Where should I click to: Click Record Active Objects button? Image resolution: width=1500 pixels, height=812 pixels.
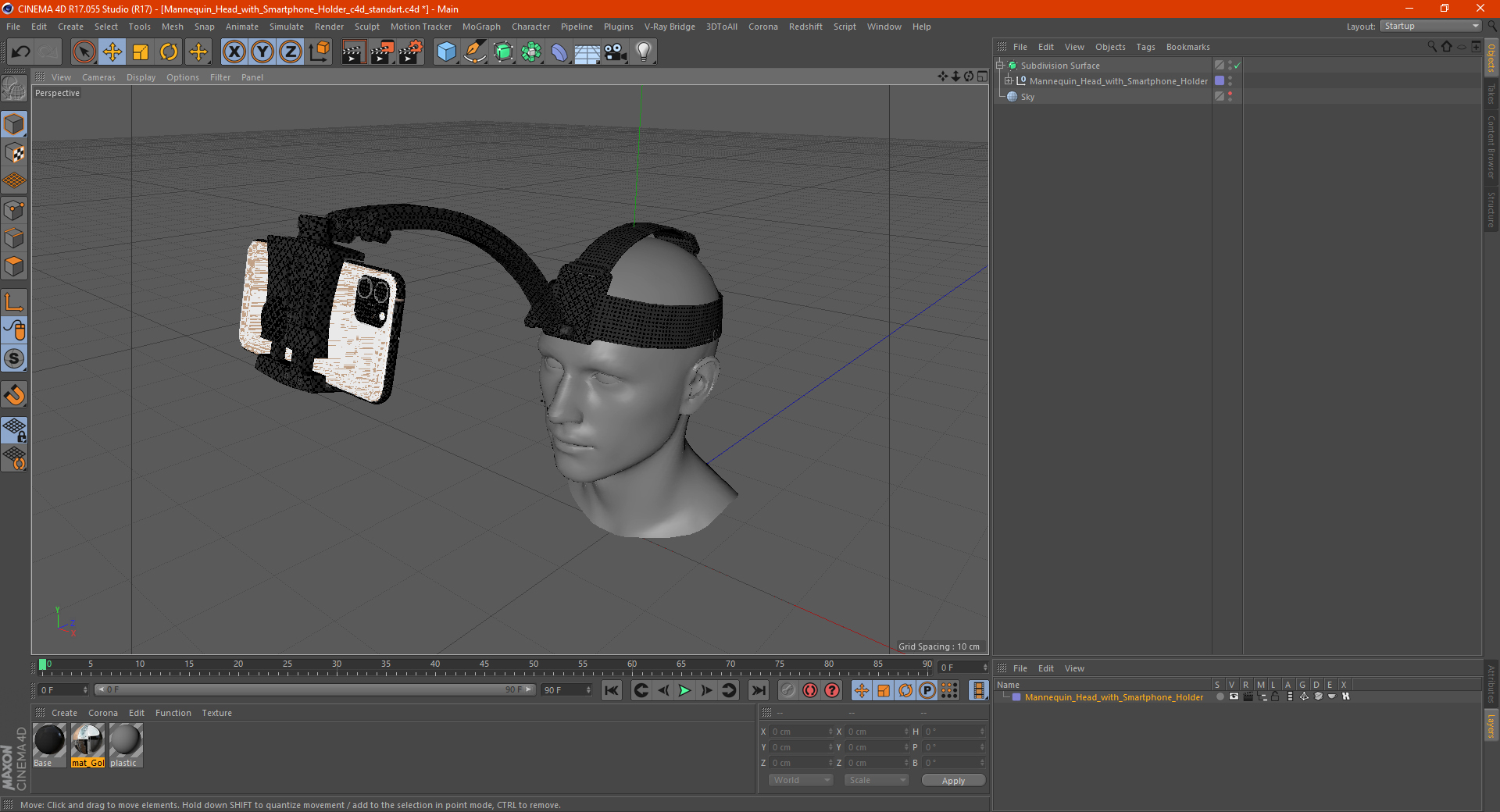787,690
